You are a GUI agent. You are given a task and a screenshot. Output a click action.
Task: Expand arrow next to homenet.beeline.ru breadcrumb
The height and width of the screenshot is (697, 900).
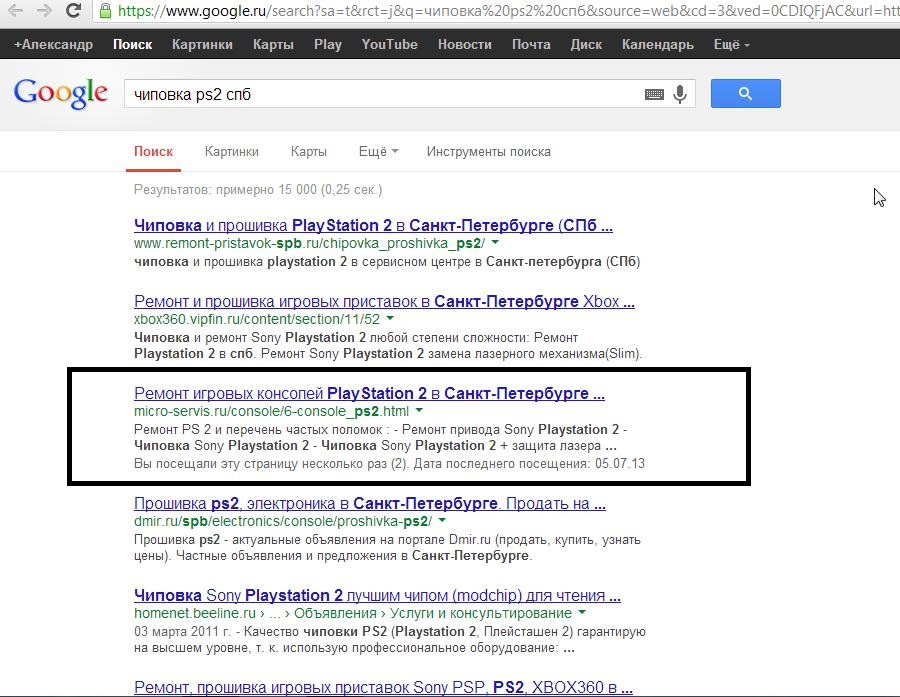click(x=582, y=613)
